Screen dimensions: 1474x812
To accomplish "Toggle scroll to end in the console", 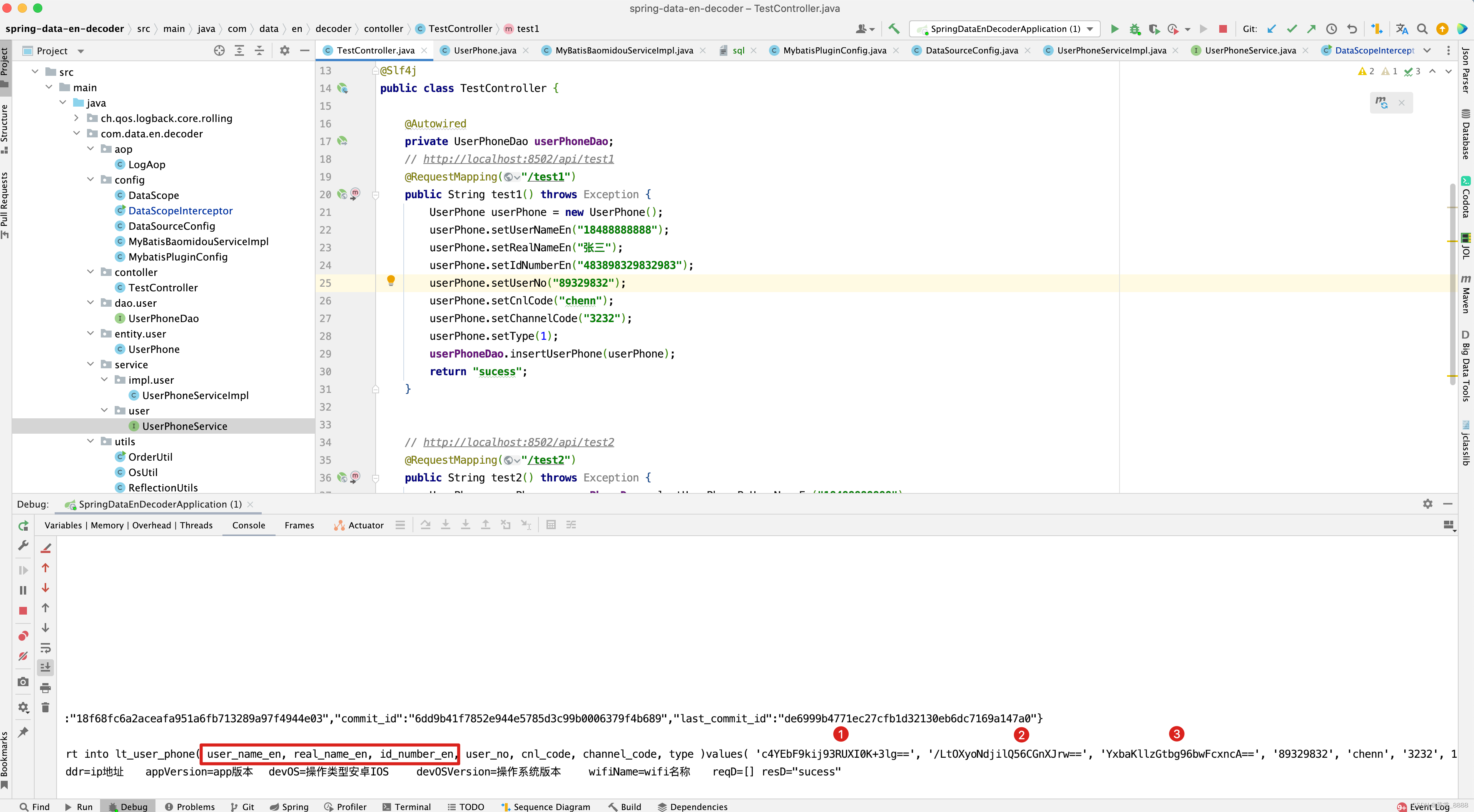I will tap(46, 667).
